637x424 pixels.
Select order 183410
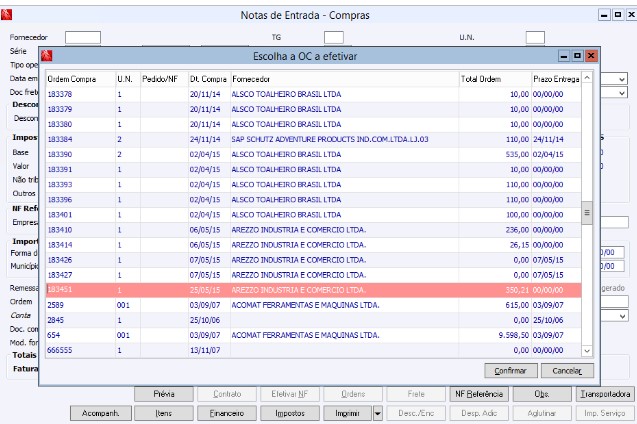(313, 230)
